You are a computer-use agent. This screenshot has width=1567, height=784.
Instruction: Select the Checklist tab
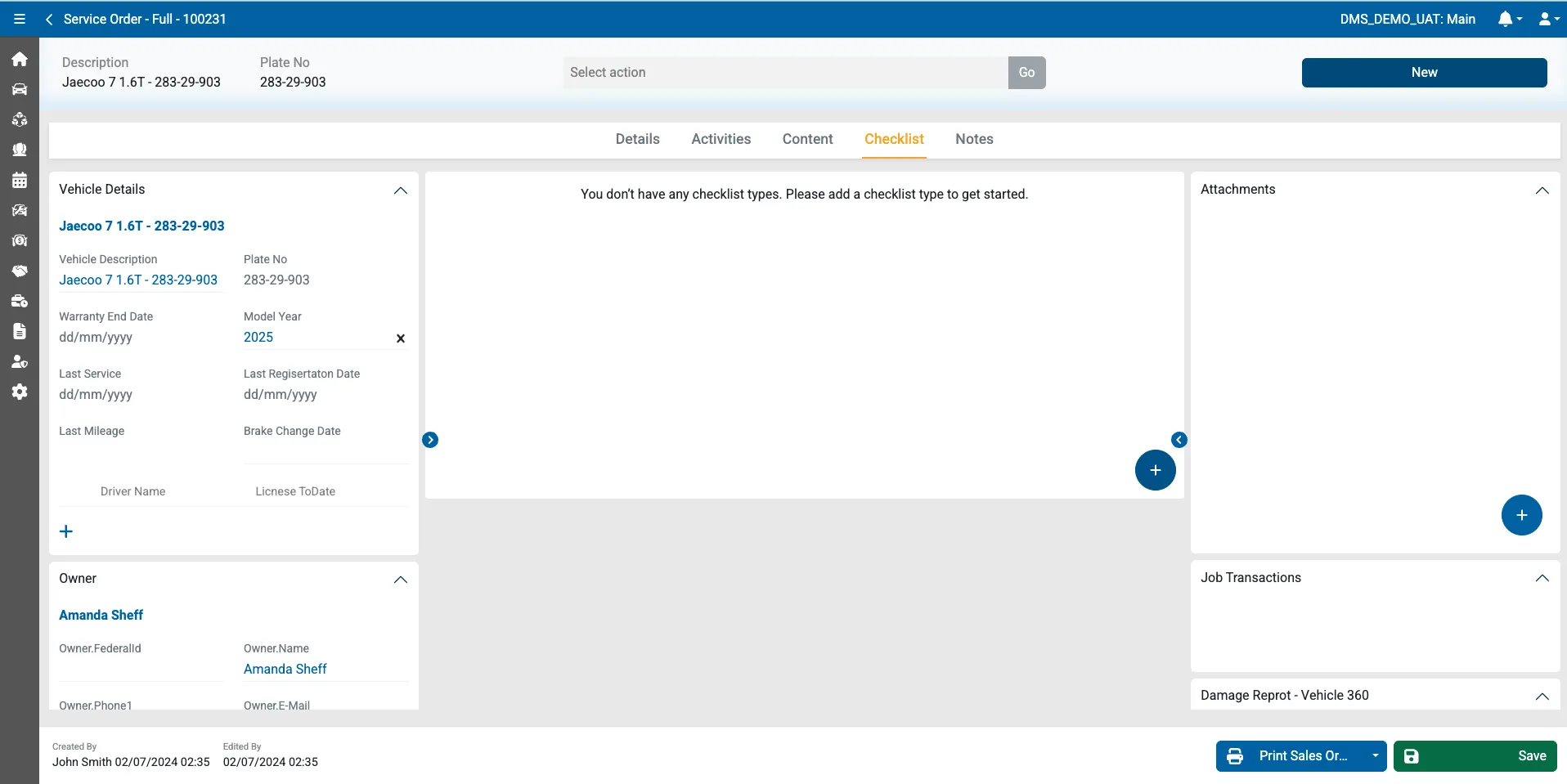pos(895,139)
